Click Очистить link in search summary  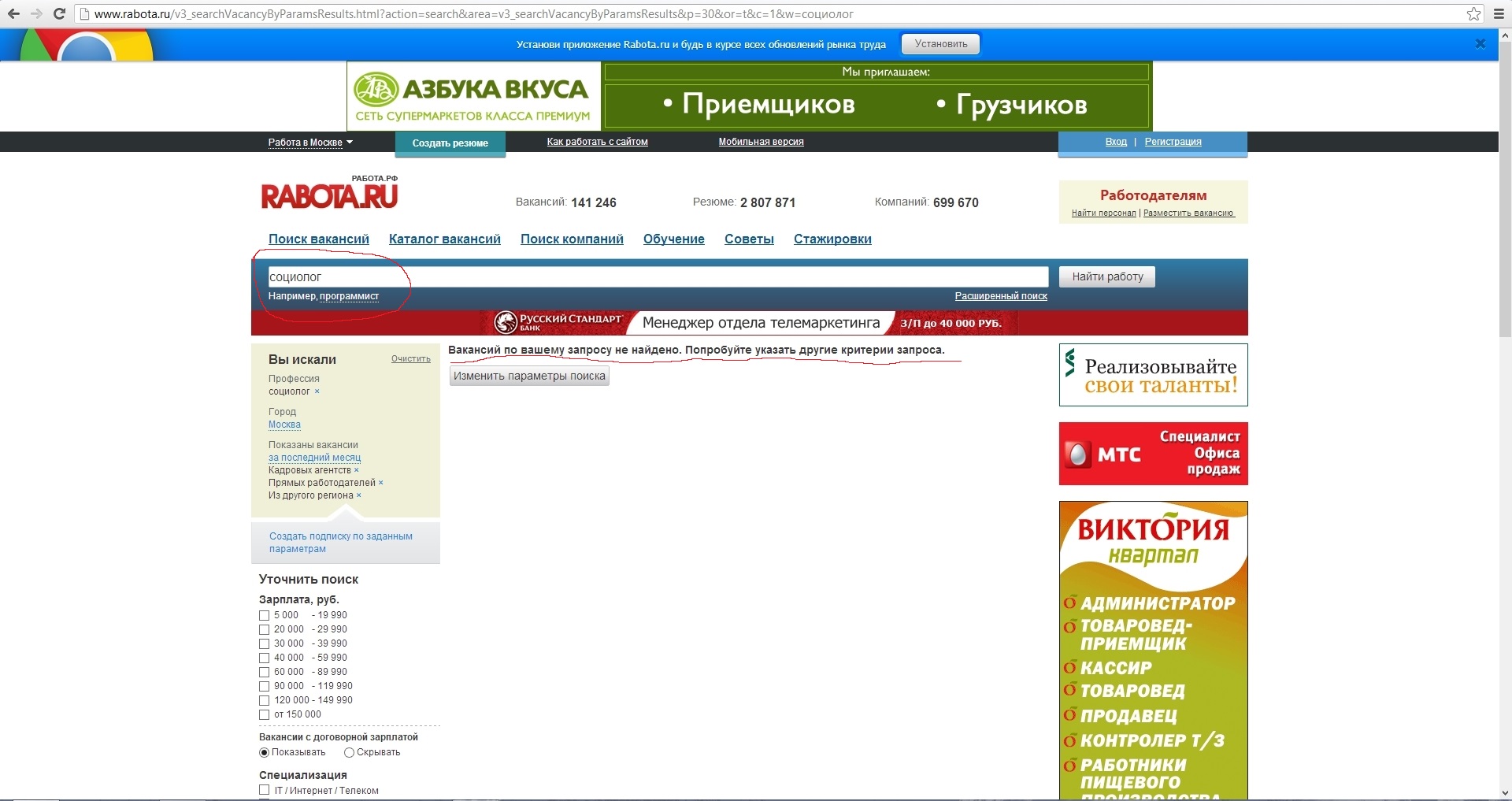pos(411,359)
